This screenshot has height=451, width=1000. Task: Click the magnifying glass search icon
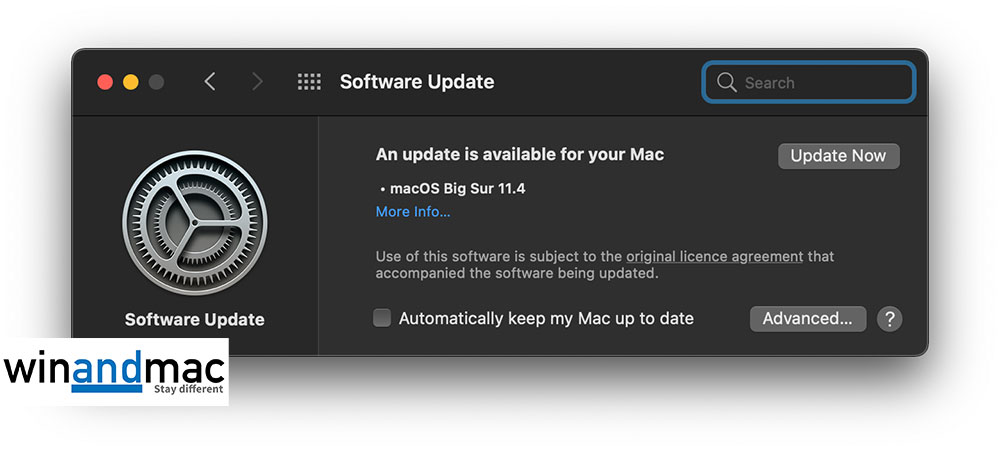(x=727, y=83)
